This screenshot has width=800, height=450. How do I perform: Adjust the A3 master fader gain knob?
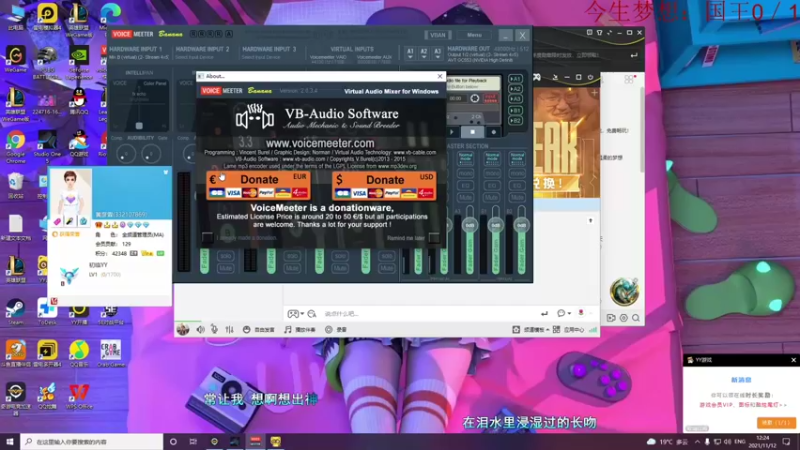[469, 225]
